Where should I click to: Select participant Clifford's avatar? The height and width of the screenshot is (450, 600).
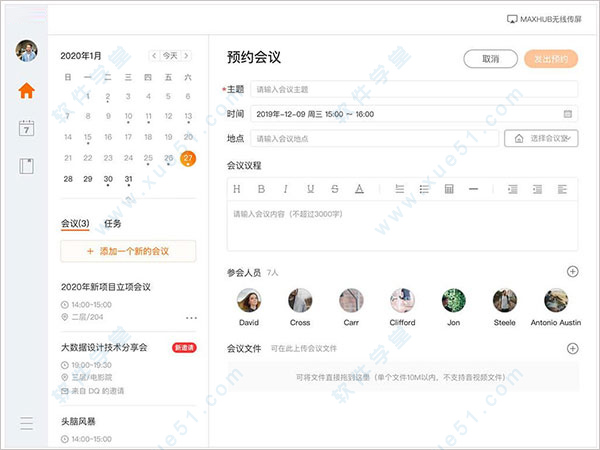[x=402, y=300]
